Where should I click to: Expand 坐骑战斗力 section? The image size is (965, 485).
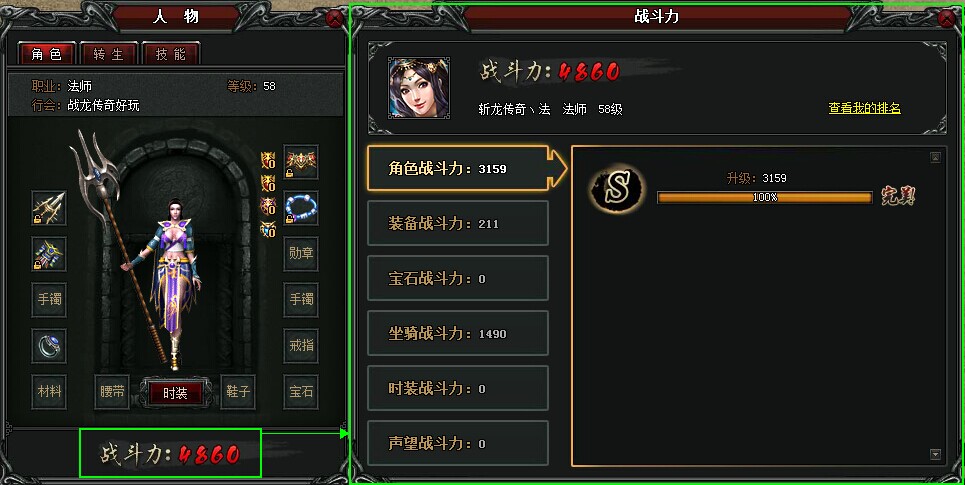pos(458,334)
